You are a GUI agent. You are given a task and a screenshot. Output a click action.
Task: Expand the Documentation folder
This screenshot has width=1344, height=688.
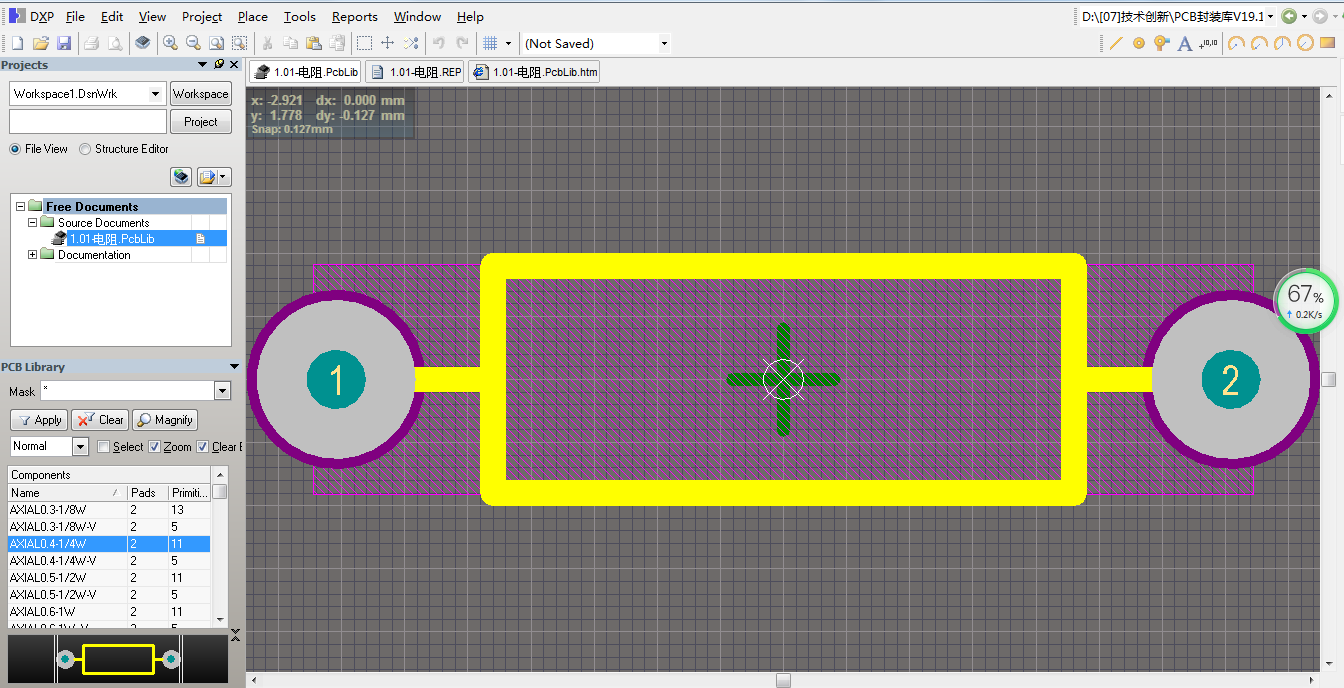pyautogui.click(x=32, y=255)
